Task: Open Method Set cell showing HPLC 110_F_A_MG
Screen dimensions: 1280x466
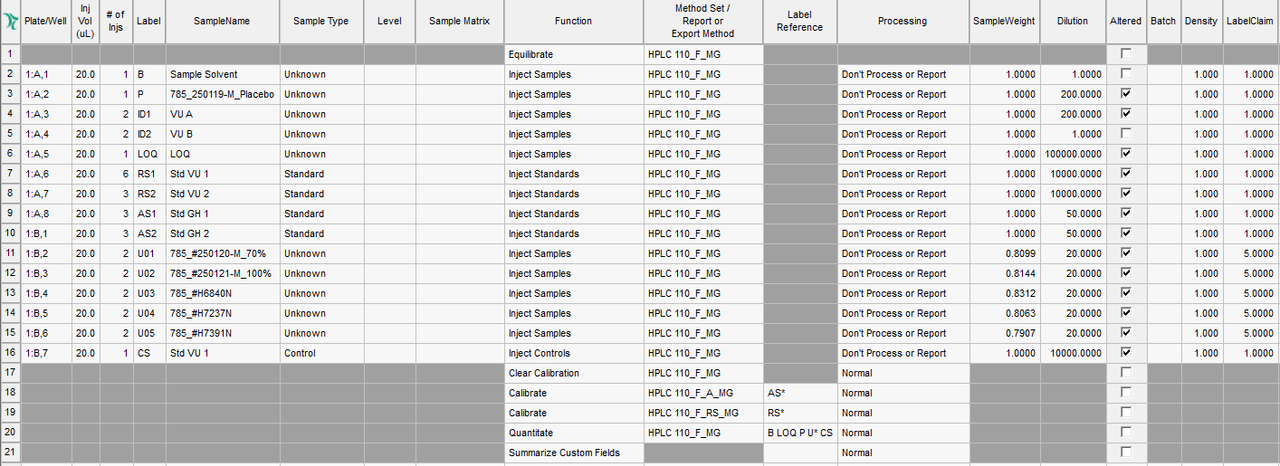Action: (x=703, y=393)
